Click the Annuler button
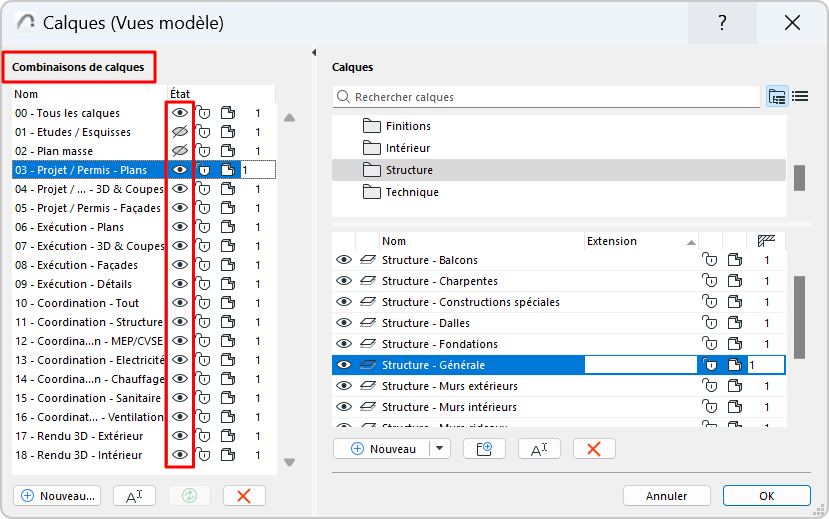 (x=666, y=496)
